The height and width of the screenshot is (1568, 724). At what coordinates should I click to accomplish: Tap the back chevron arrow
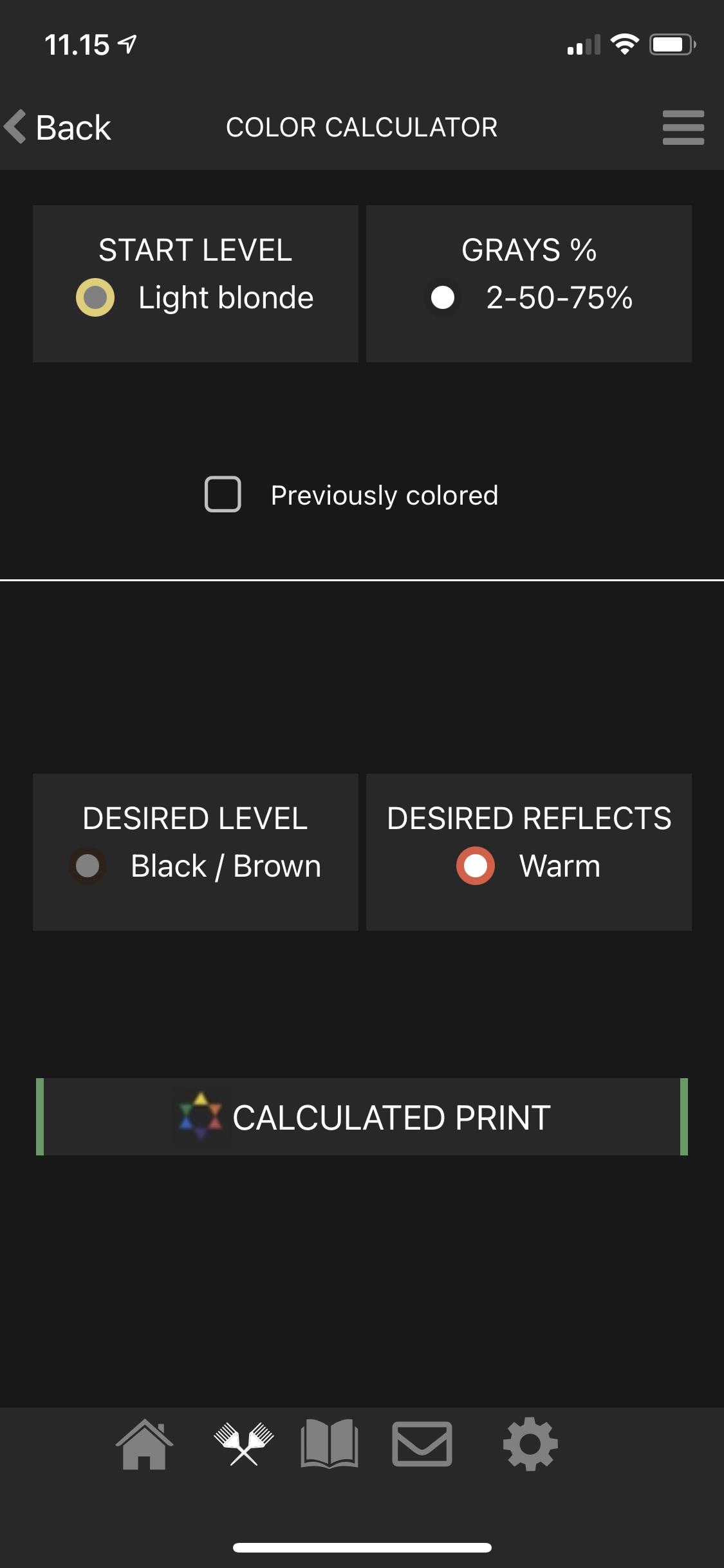pos(15,127)
